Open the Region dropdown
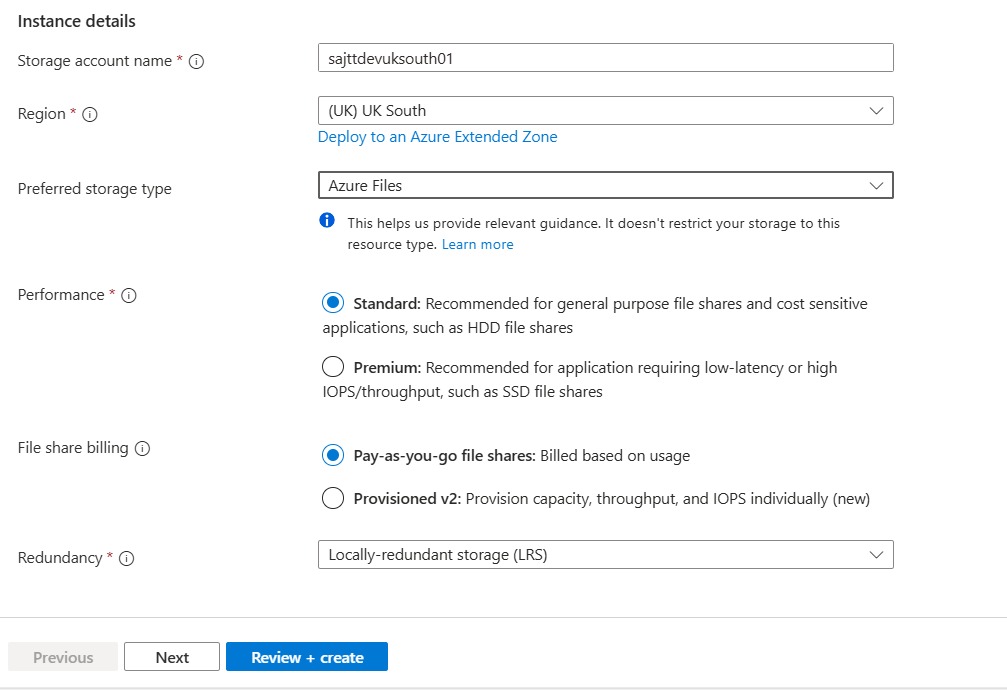This screenshot has height=690, width=1007. pyautogui.click(x=604, y=111)
